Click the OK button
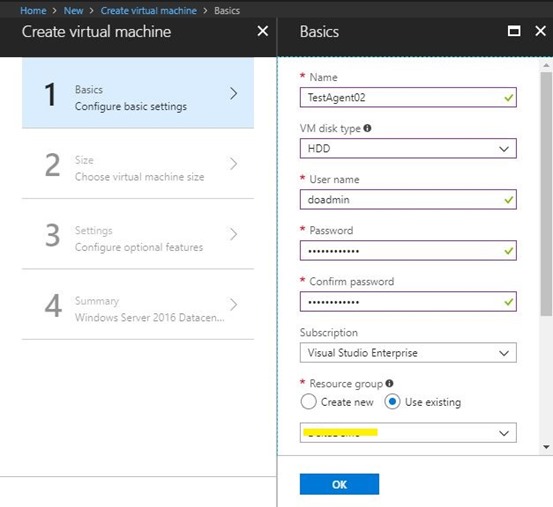The image size is (553, 507). click(339, 484)
